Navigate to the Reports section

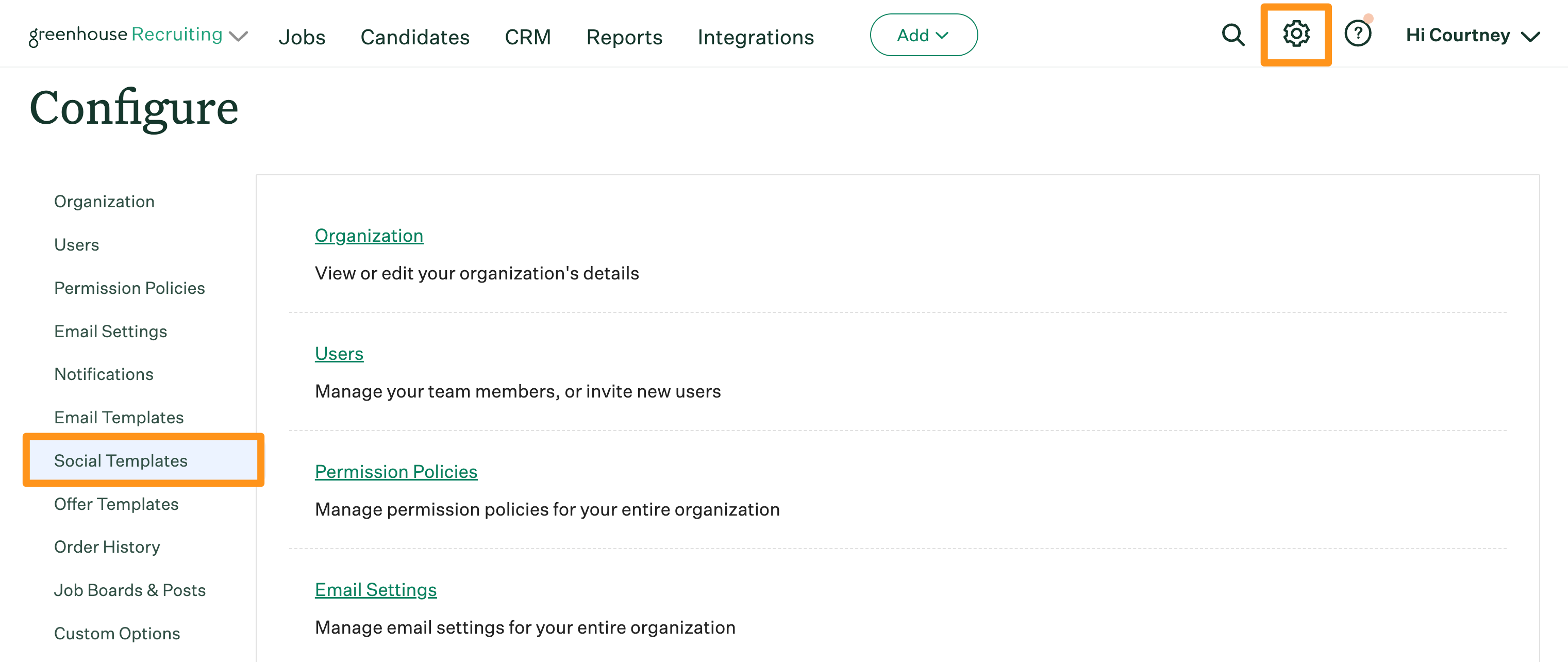coord(624,37)
